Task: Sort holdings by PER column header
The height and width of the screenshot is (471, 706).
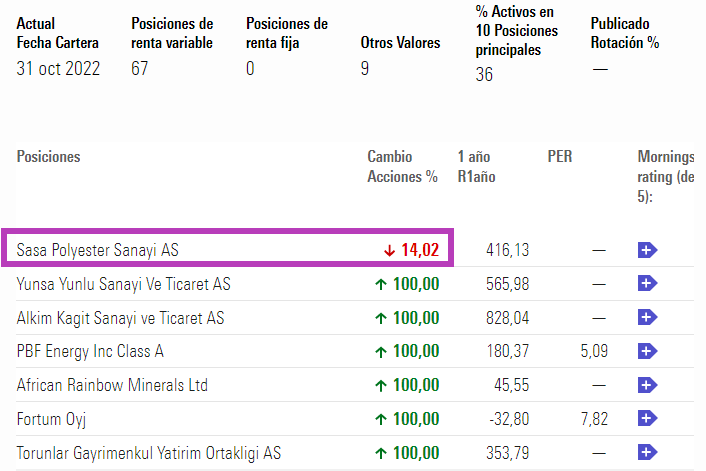Action: pos(560,157)
